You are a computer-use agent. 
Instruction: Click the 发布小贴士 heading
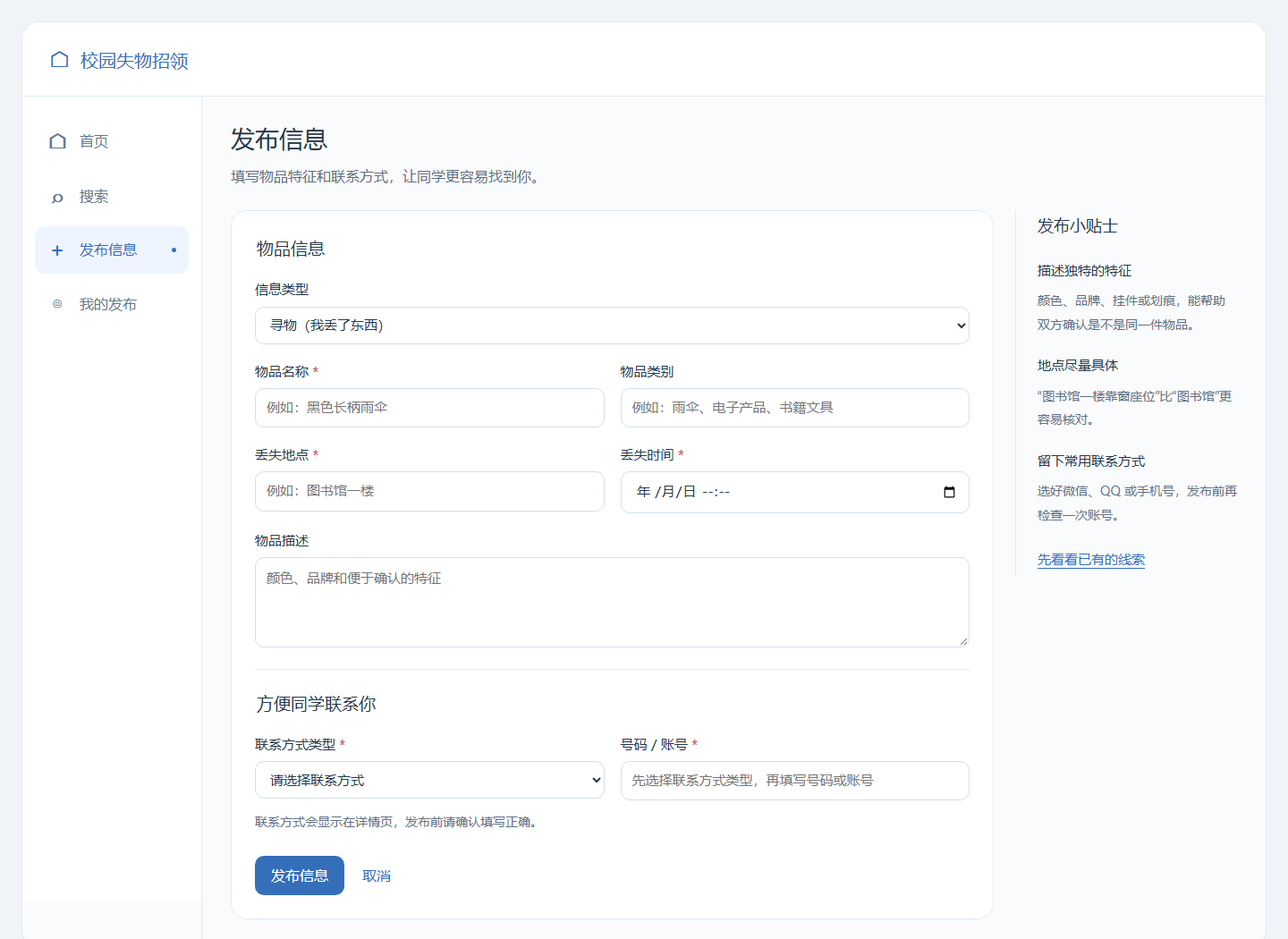(1078, 226)
